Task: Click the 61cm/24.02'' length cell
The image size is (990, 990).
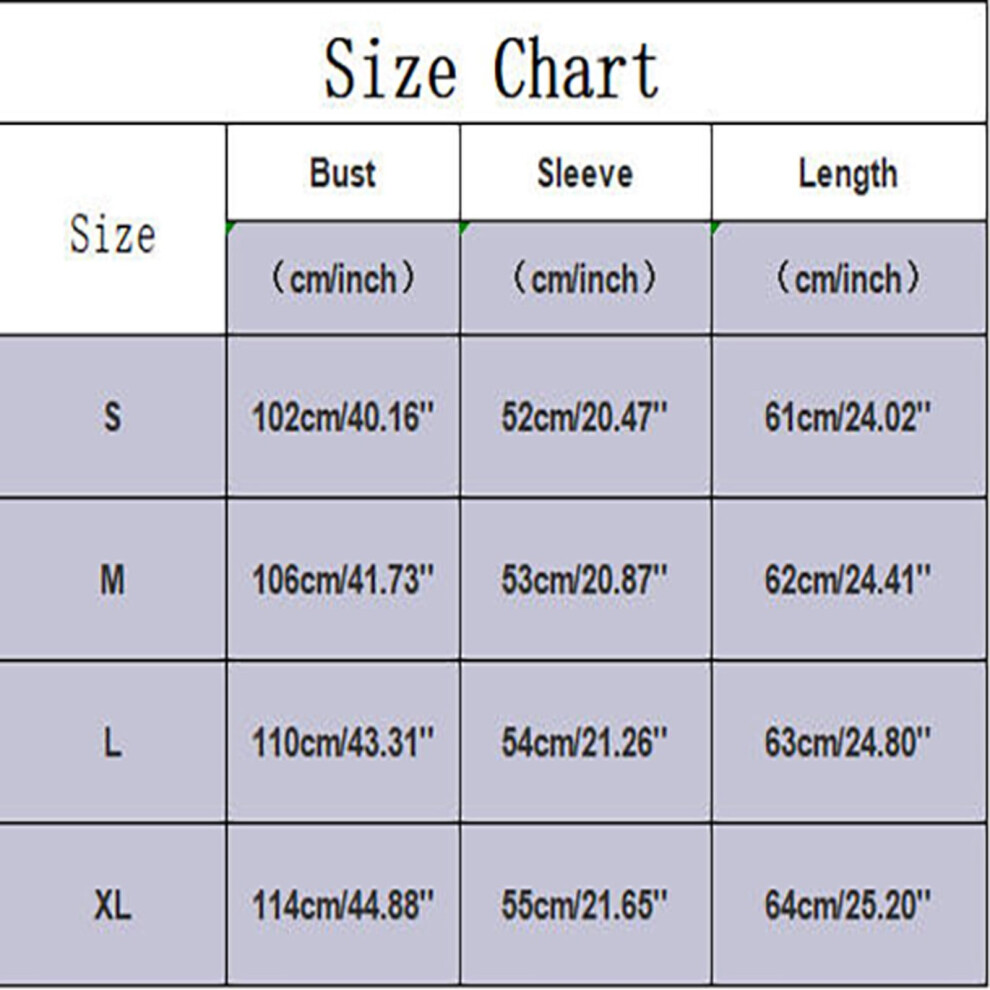Action: (x=848, y=417)
